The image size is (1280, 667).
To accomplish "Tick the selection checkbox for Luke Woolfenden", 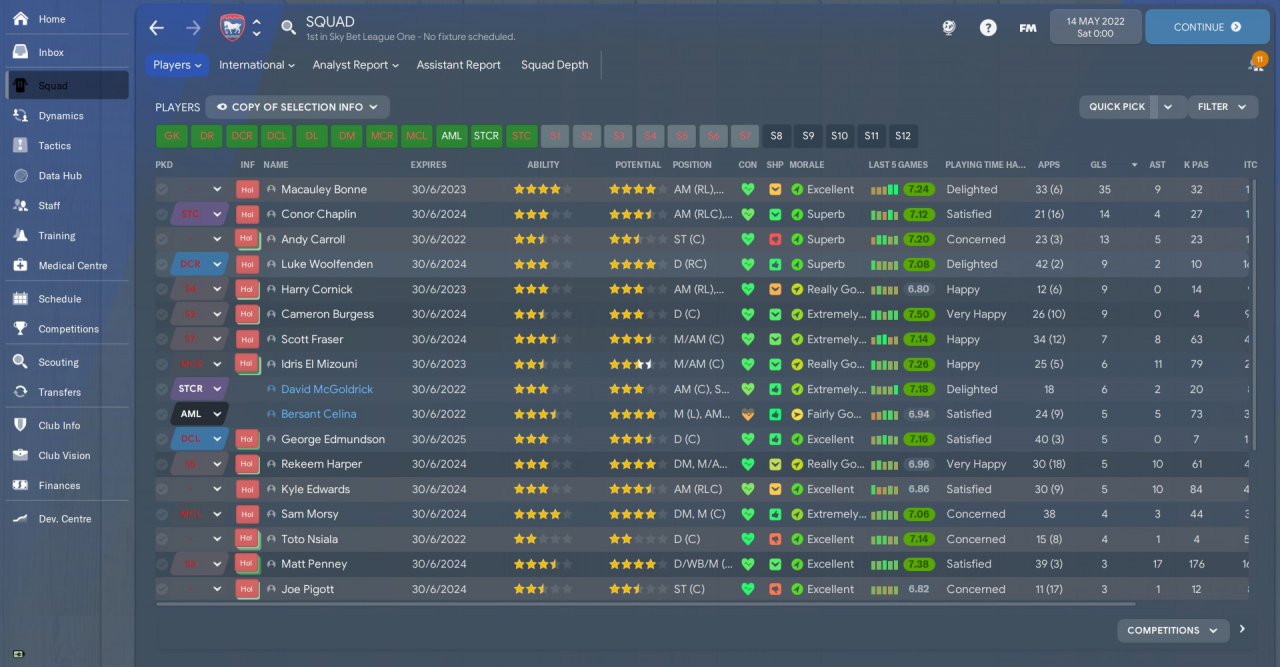I will click(163, 264).
